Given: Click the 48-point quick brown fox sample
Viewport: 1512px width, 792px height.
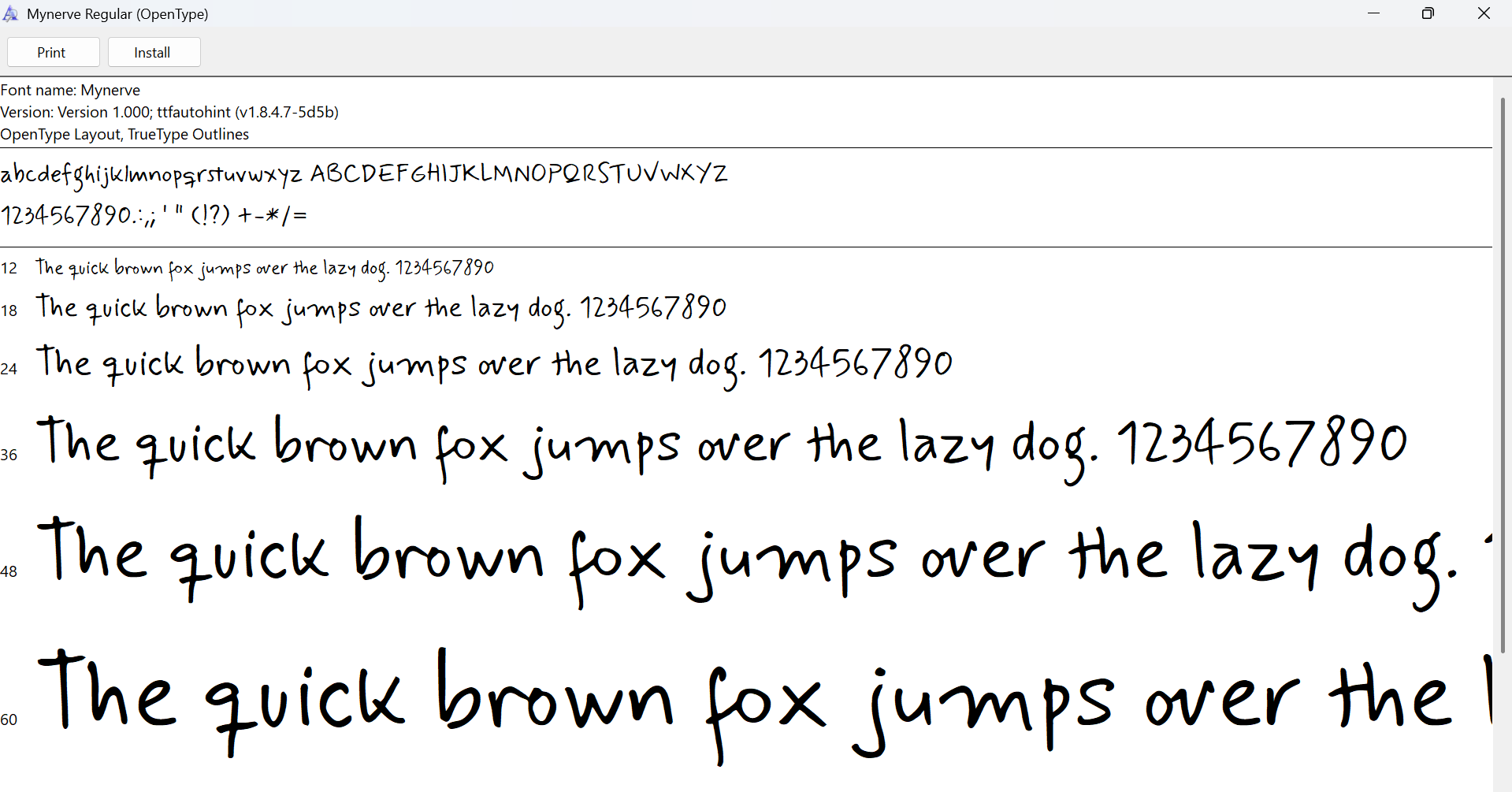Looking at the screenshot, I should pos(764,562).
